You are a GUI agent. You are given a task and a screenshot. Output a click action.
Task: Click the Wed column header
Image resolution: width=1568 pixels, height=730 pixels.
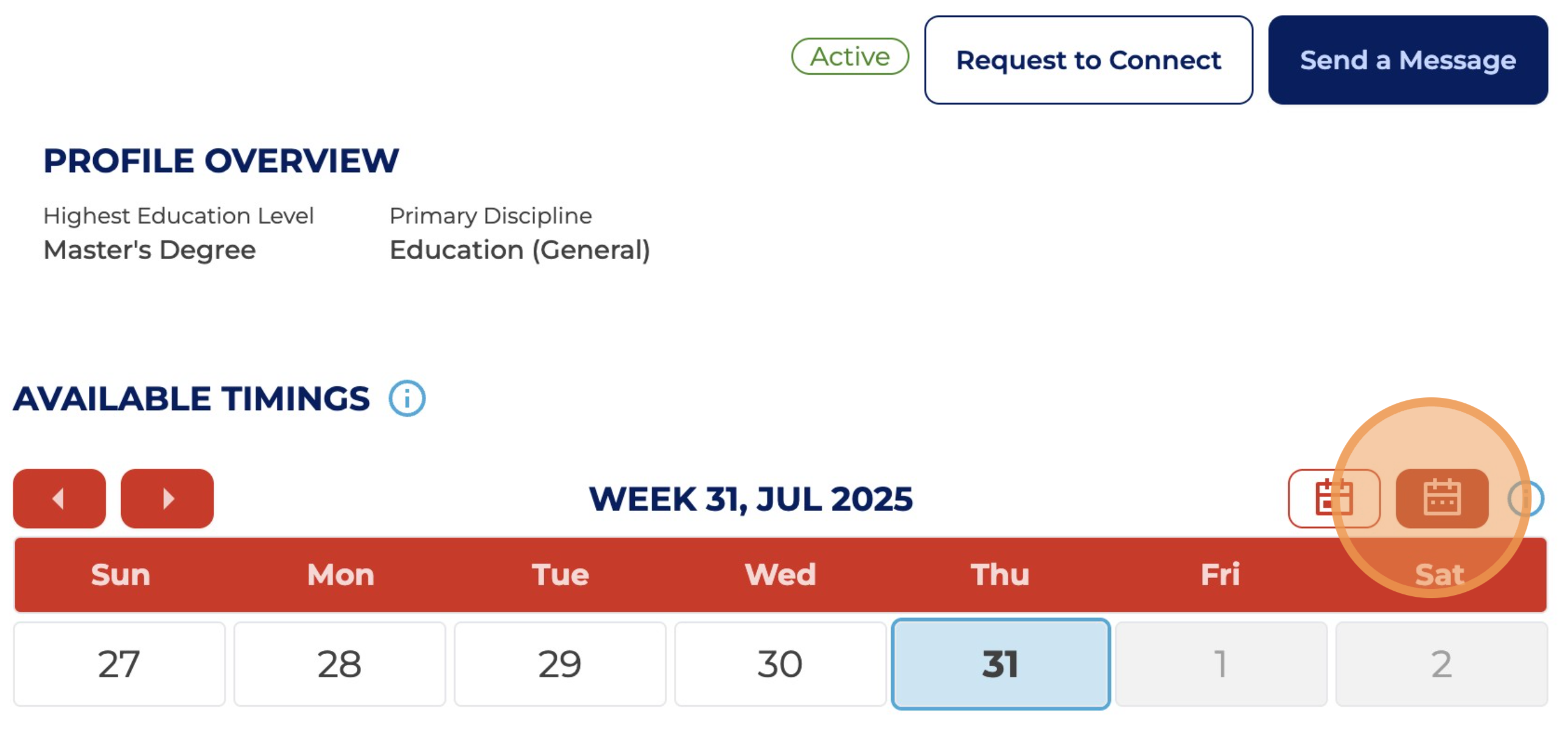[780, 575]
